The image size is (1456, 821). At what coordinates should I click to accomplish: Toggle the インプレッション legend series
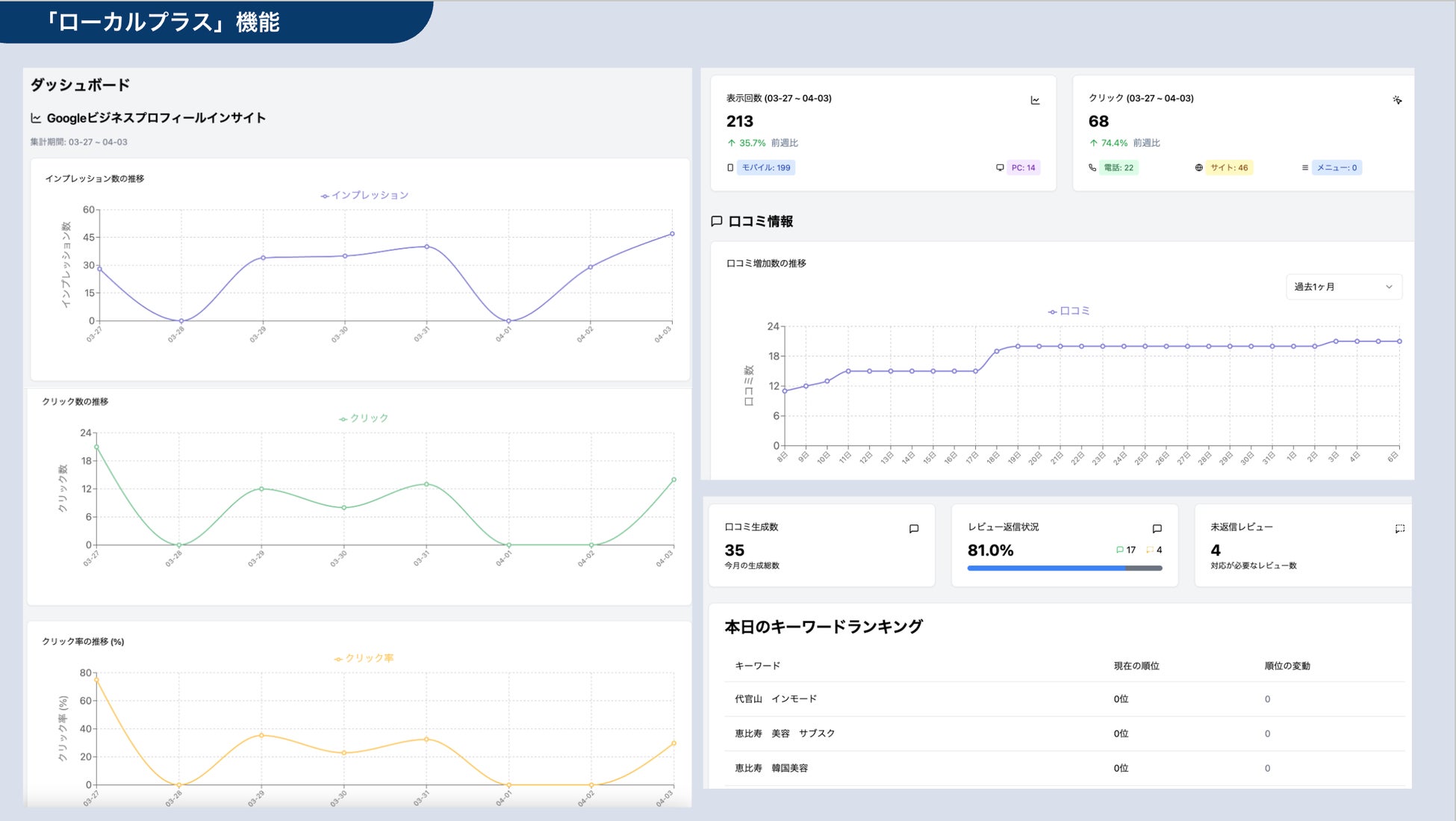(364, 196)
